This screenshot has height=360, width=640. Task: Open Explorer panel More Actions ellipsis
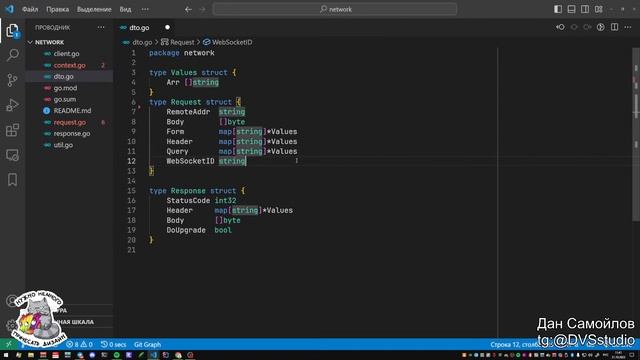click(101, 27)
